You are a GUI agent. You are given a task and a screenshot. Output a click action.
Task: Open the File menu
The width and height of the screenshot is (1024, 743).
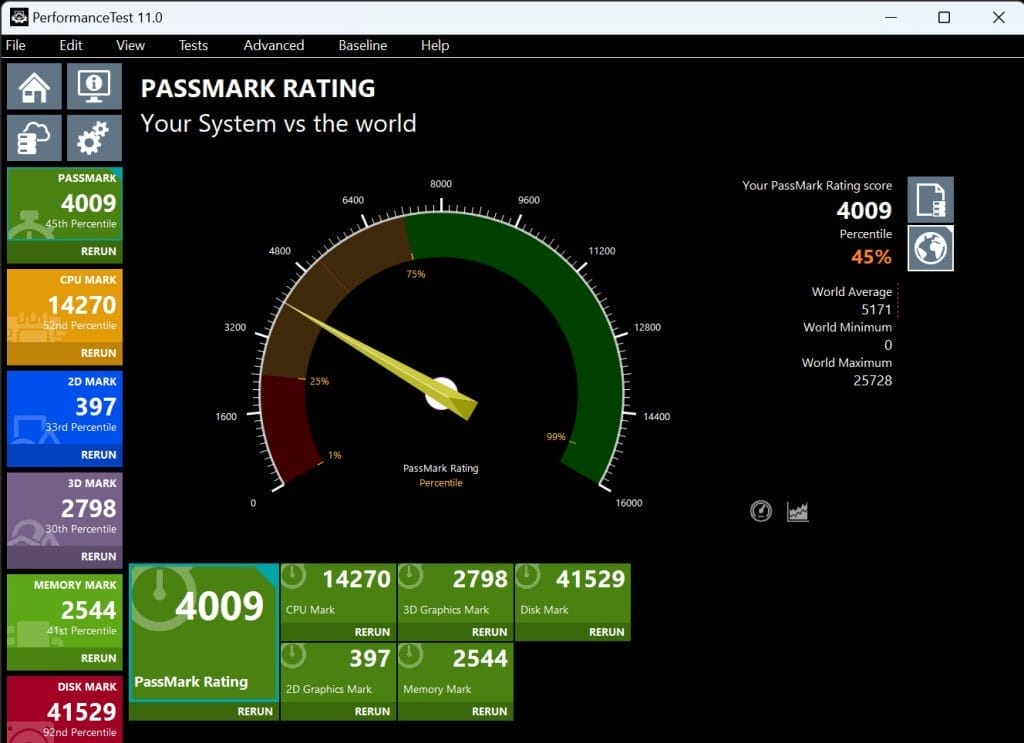coord(16,45)
